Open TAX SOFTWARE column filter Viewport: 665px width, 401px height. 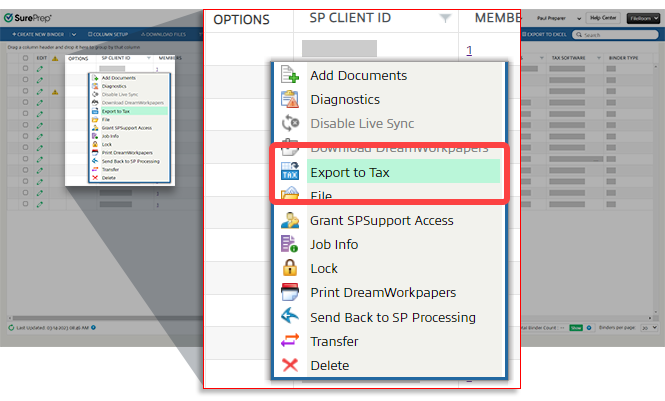coord(598,58)
